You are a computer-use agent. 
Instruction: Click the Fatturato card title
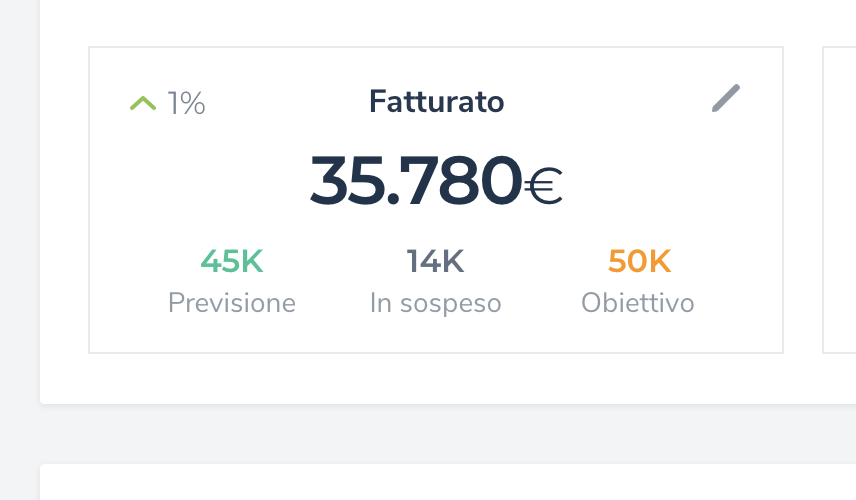[x=436, y=101]
